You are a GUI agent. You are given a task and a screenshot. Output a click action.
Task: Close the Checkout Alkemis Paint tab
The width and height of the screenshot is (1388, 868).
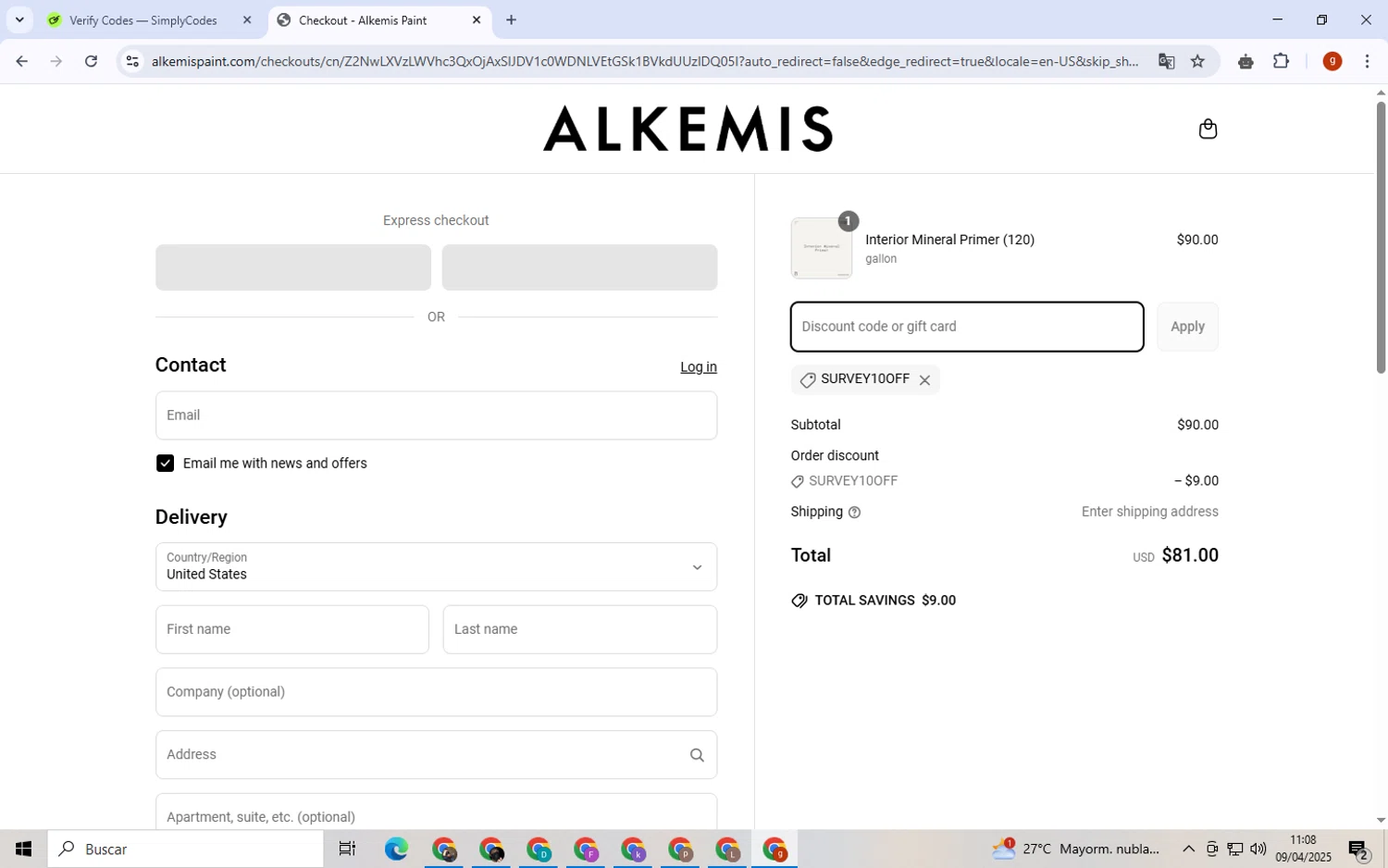(477, 19)
